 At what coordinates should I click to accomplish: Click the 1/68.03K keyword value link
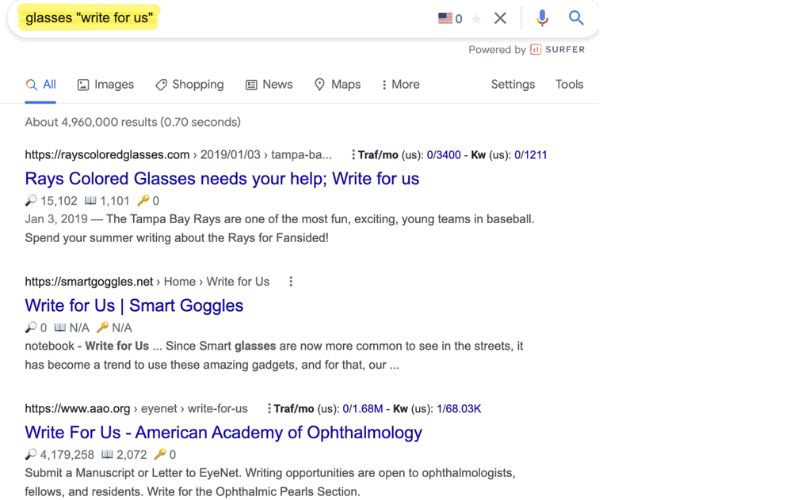[459, 409]
